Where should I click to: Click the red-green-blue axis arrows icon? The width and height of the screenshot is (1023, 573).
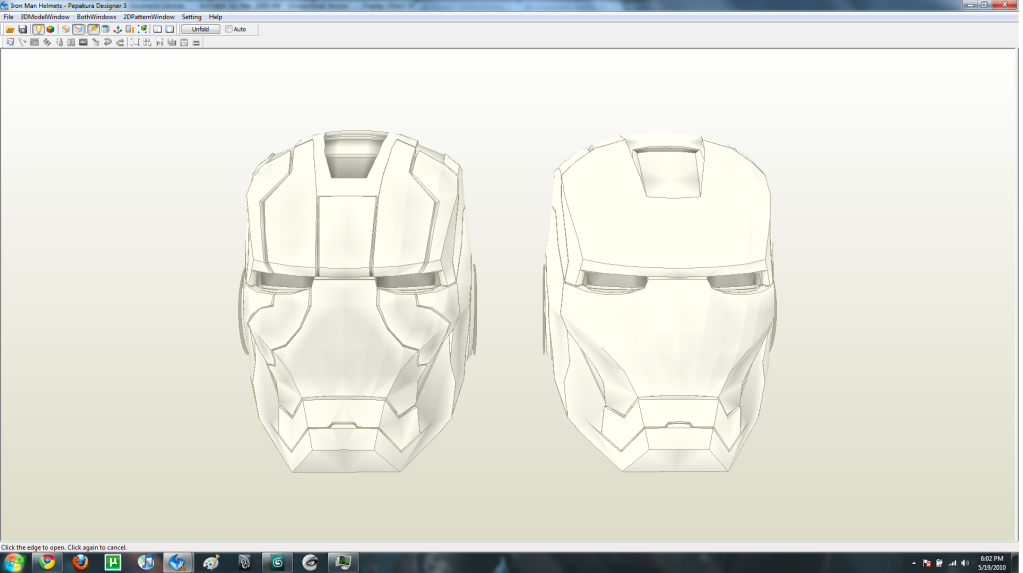[x=117, y=29]
